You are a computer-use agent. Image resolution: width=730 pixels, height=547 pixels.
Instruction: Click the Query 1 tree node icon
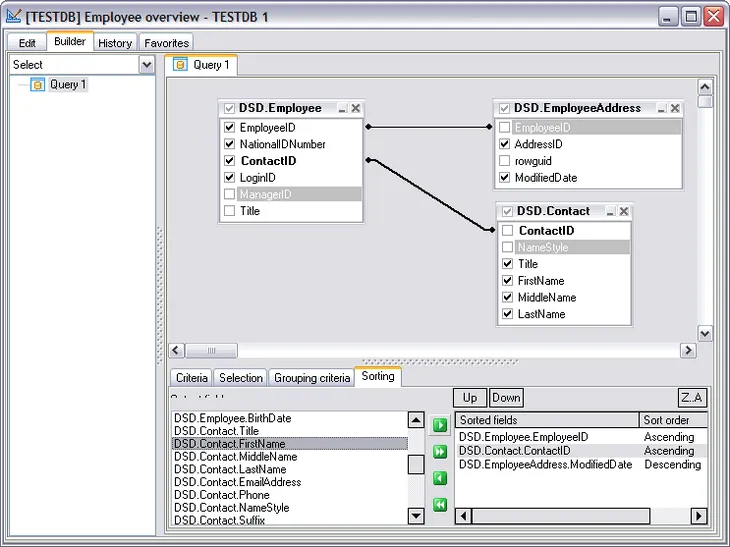(x=38, y=85)
